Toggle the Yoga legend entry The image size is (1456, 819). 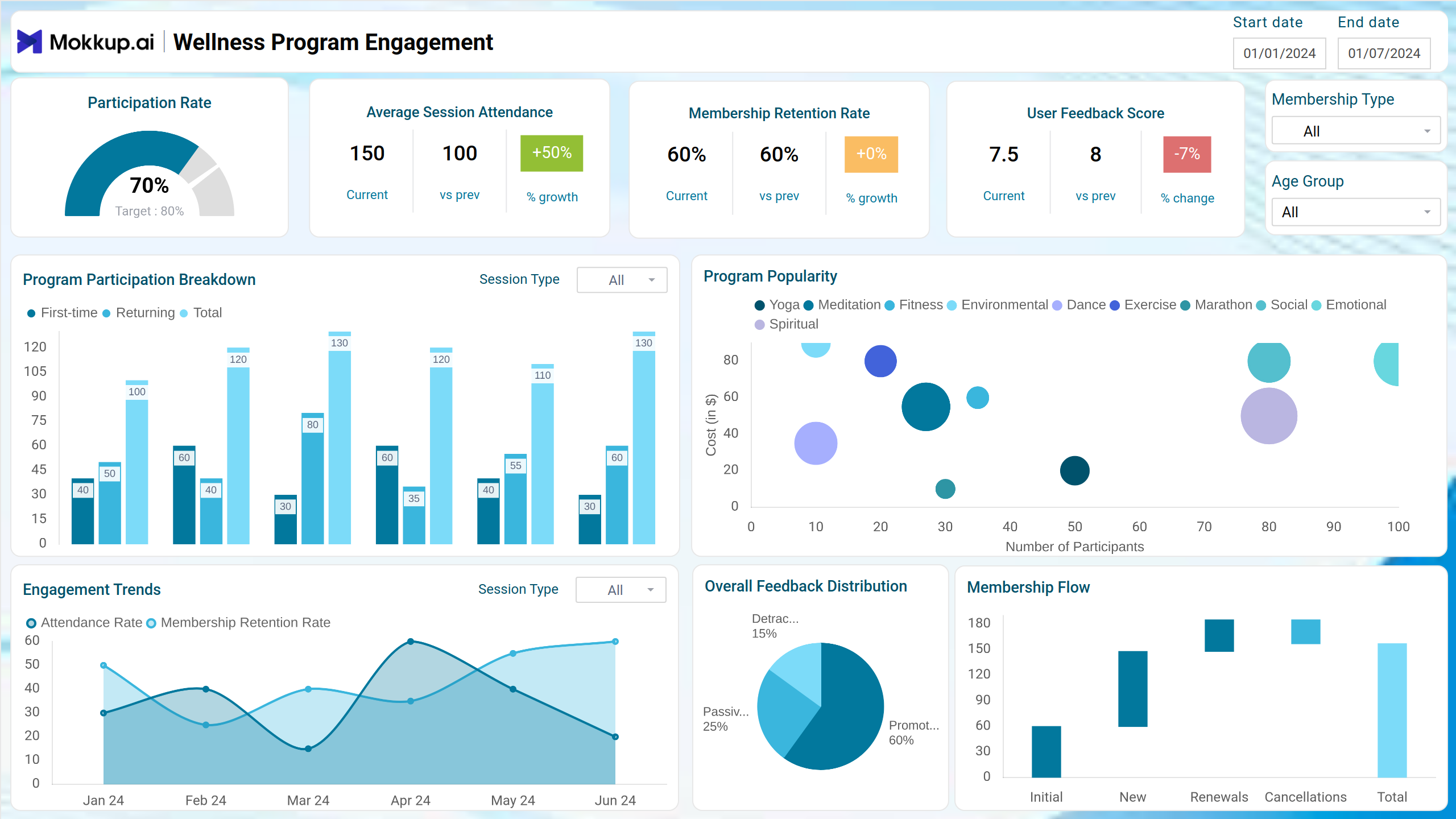pyautogui.click(x=777, y=305)
